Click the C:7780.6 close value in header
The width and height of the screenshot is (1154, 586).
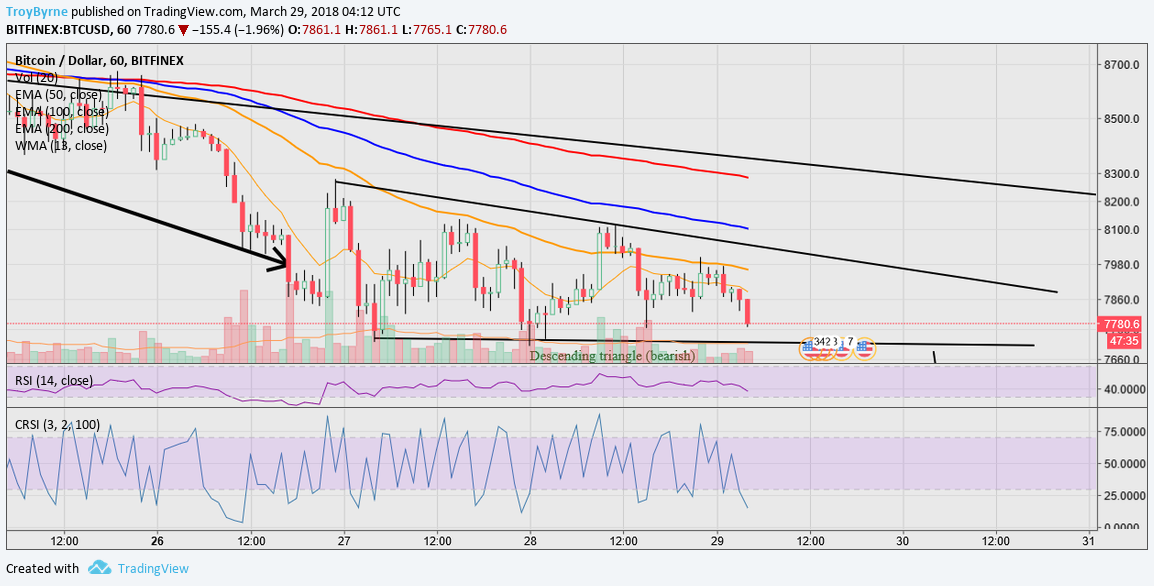coord(482,30)
